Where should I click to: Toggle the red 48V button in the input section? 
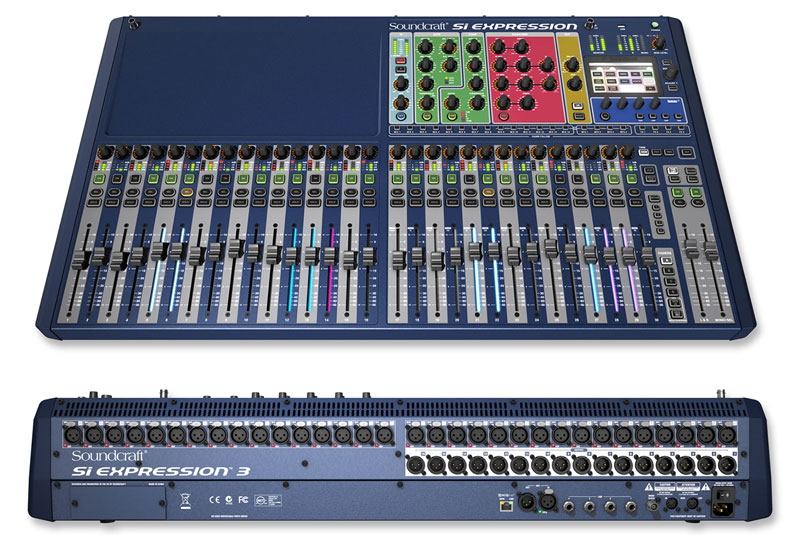[401, 61]
